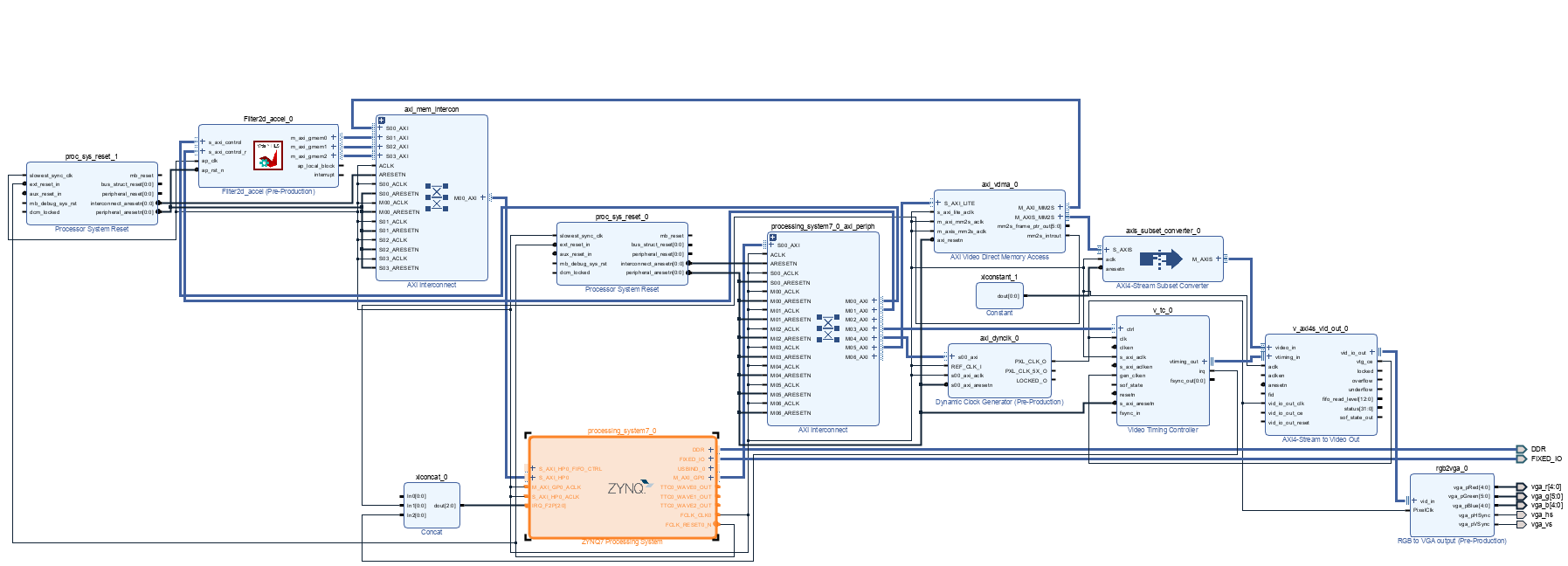Expand the M06_AXI interface on axi_periph
This screenshot has height=566, width=1568.
874,357
